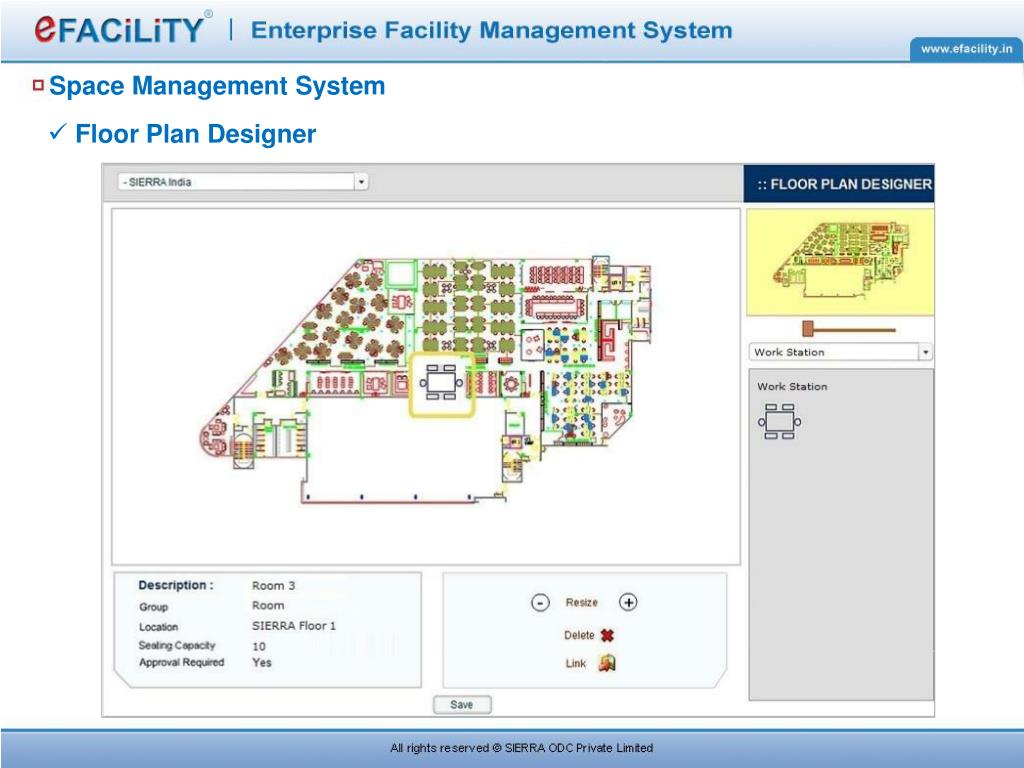The width and height of the screenshot is (1024, 768).
Task: Click the 'SIERRA Floor 1' location value
Action: [x=294, y=626]
